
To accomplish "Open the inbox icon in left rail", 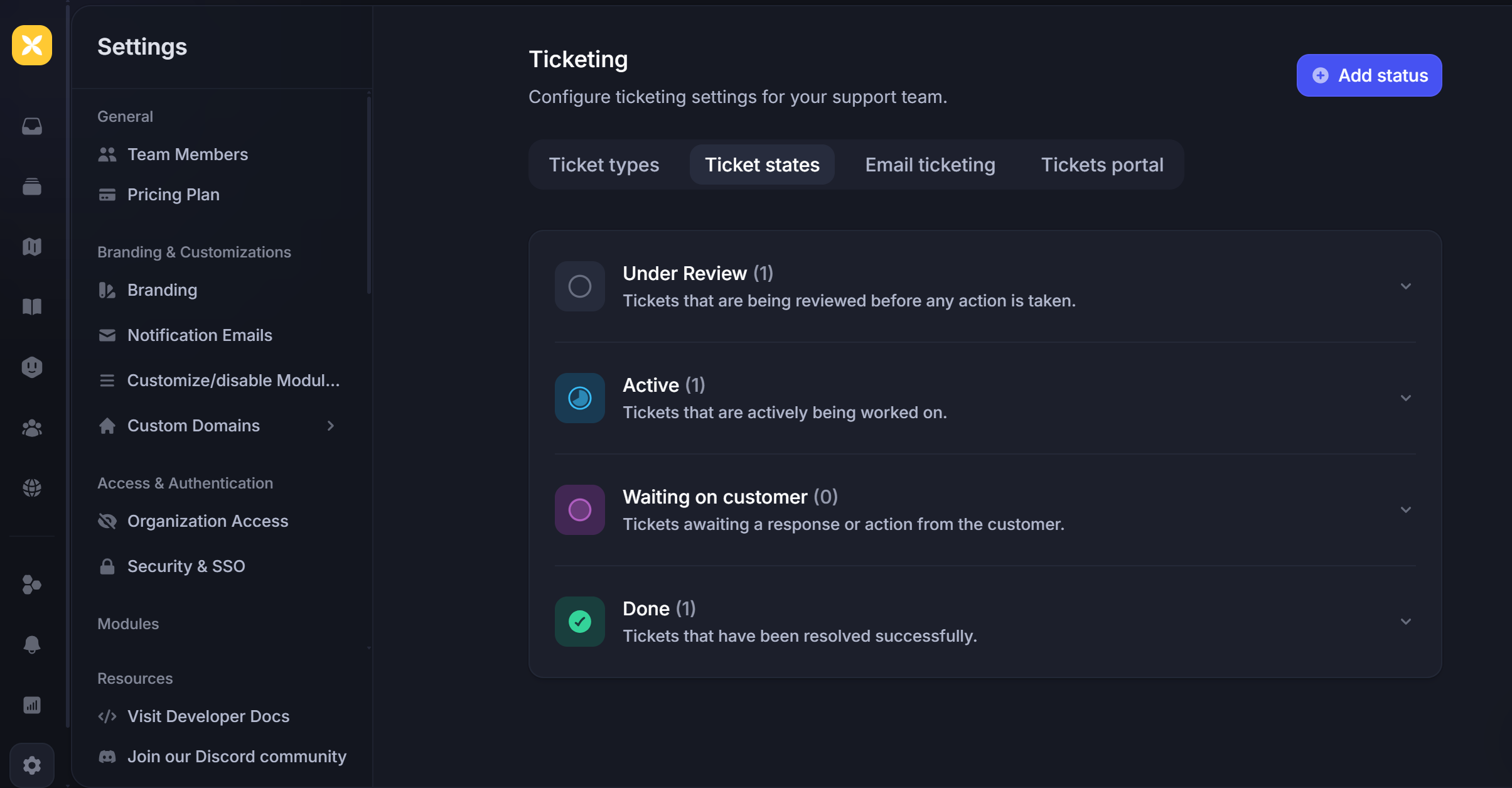I will pyautogui.click(x=32, y=126).
